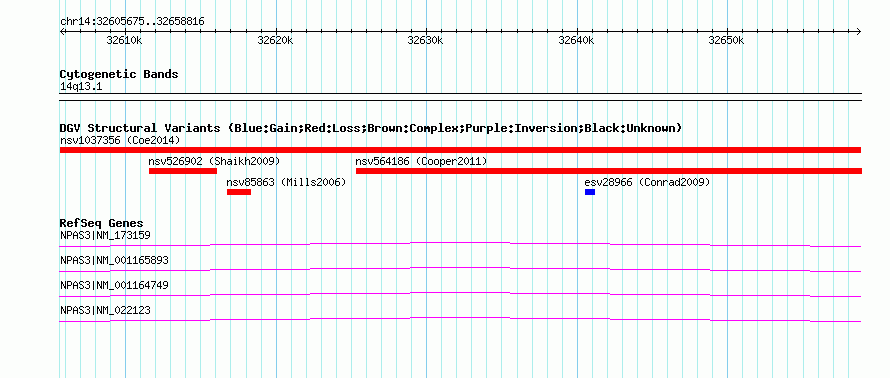Click the 32620k ruler tick label
890x378 pixels.
(275, 40)
